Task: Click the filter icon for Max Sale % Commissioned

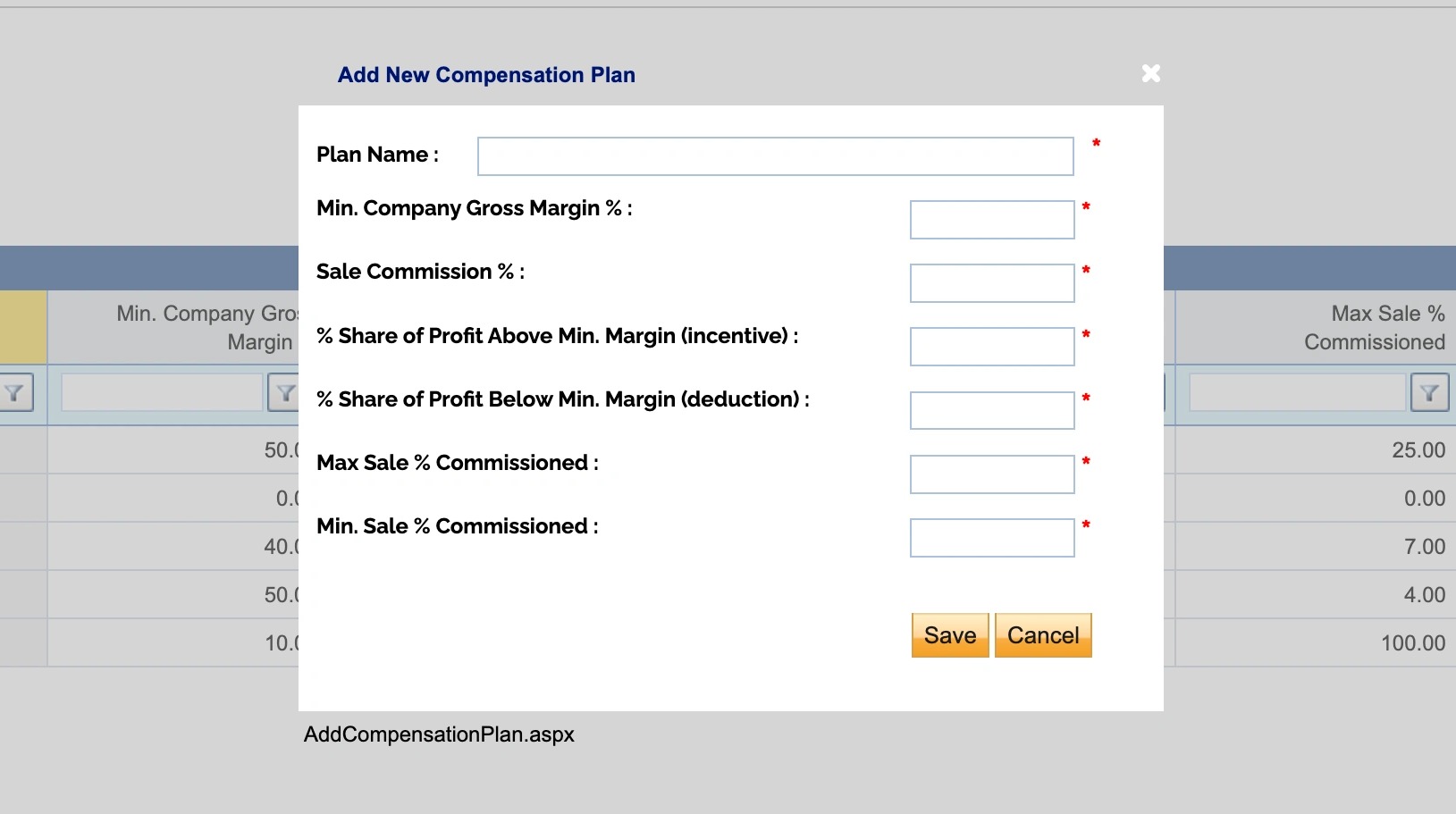Action: tap(1429, 392)
